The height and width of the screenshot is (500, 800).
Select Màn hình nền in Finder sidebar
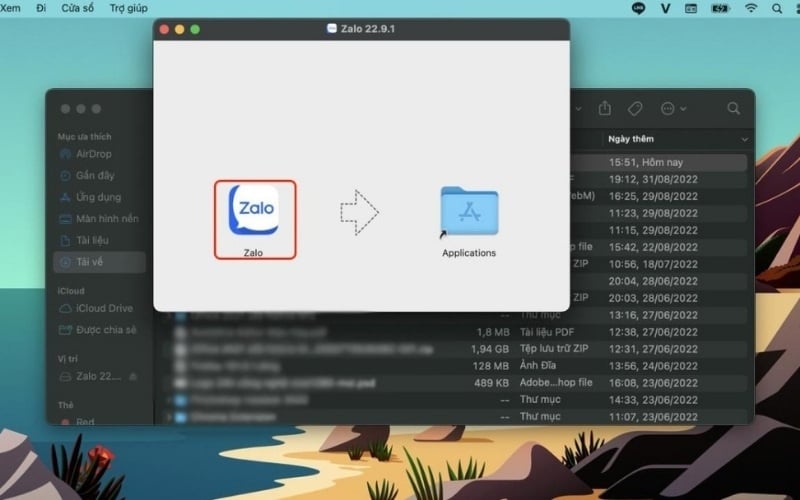pos(100,219)
